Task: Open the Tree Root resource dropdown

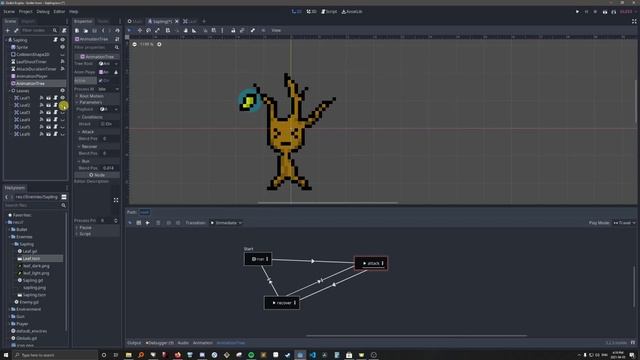Action: point(116,64)
